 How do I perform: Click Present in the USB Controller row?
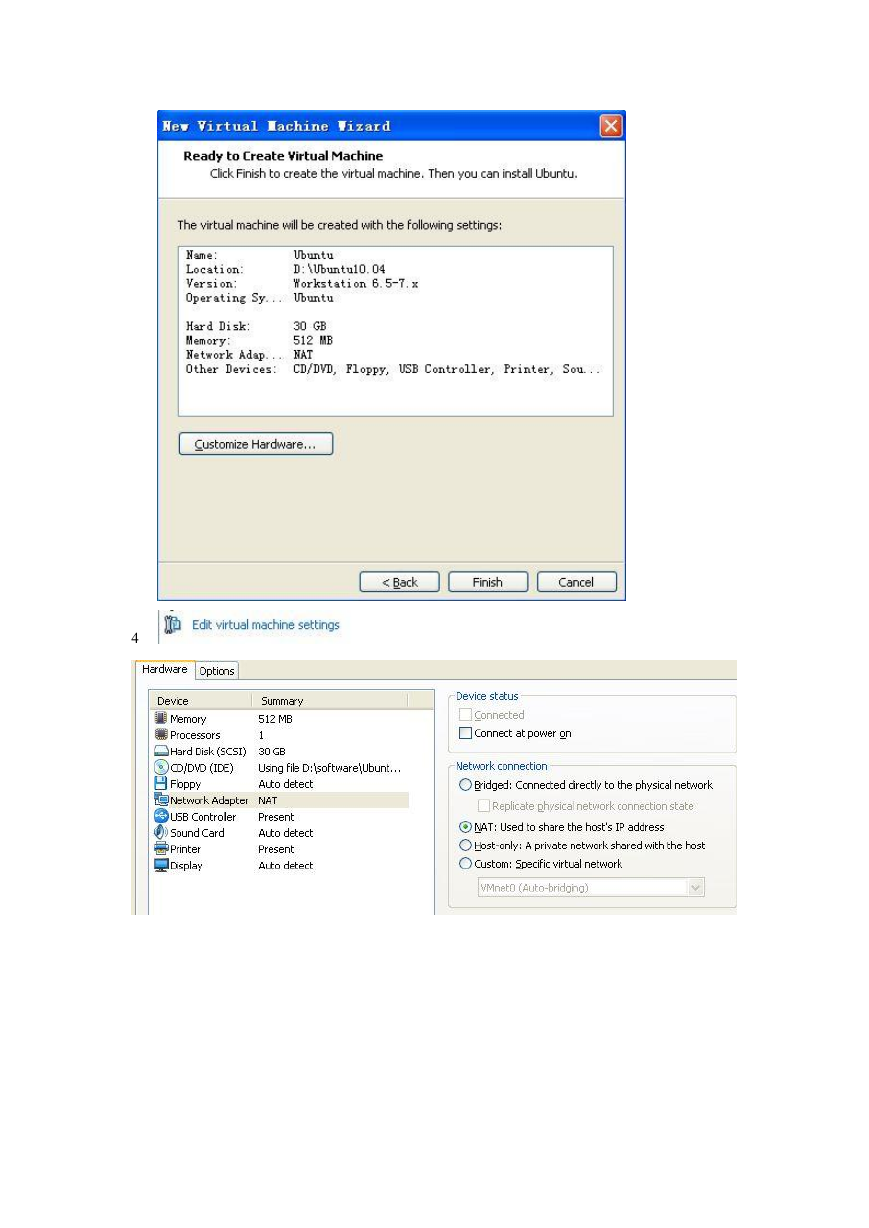276,817
